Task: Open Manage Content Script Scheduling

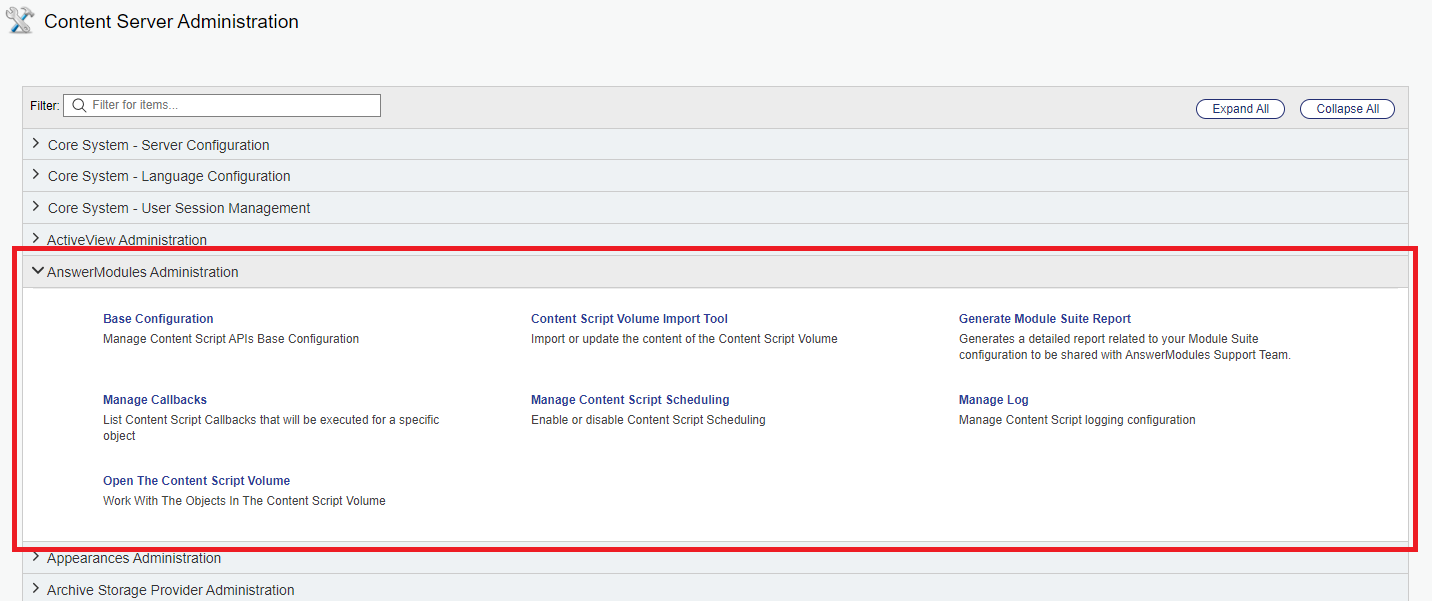Action: click(x=630, y=399)
